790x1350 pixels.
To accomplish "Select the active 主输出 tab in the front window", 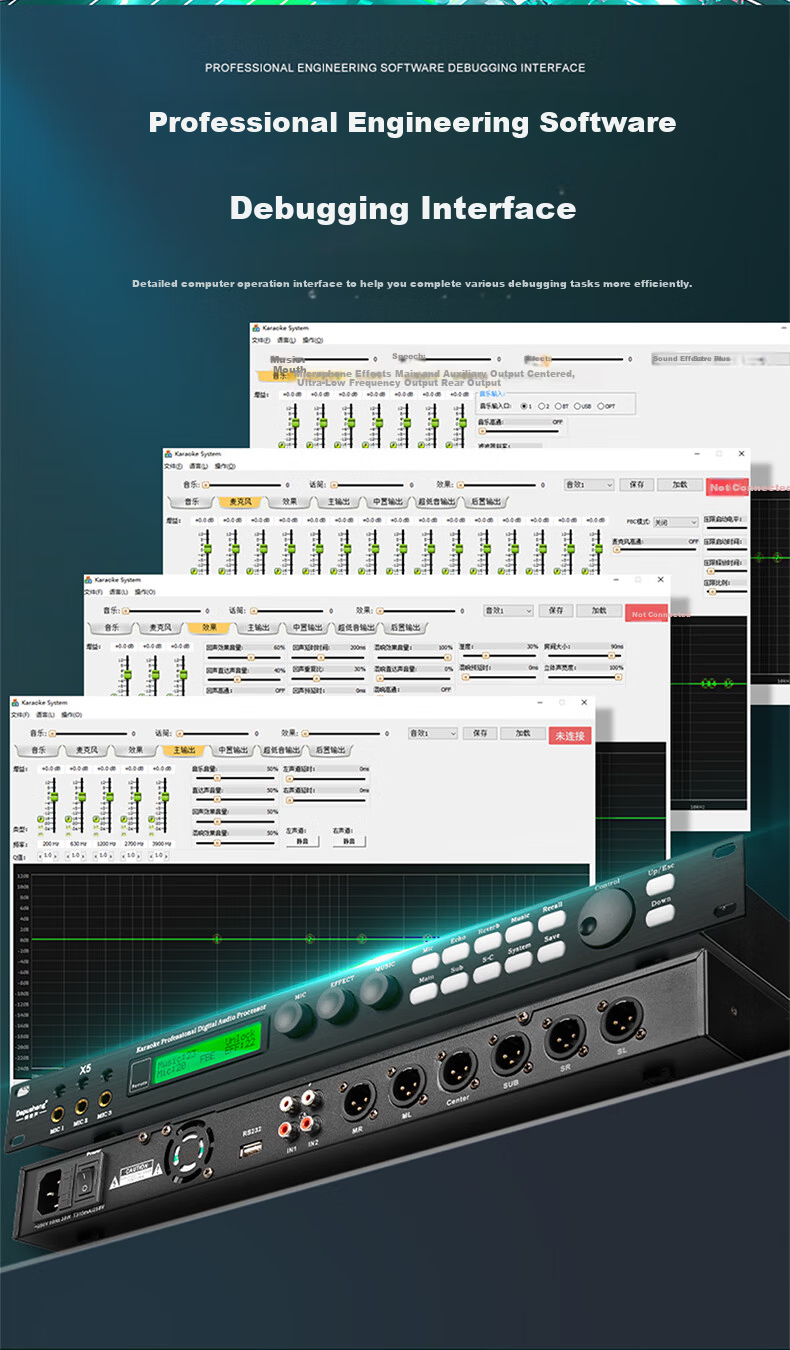I will pyautogui.click(x=183, y=750).
